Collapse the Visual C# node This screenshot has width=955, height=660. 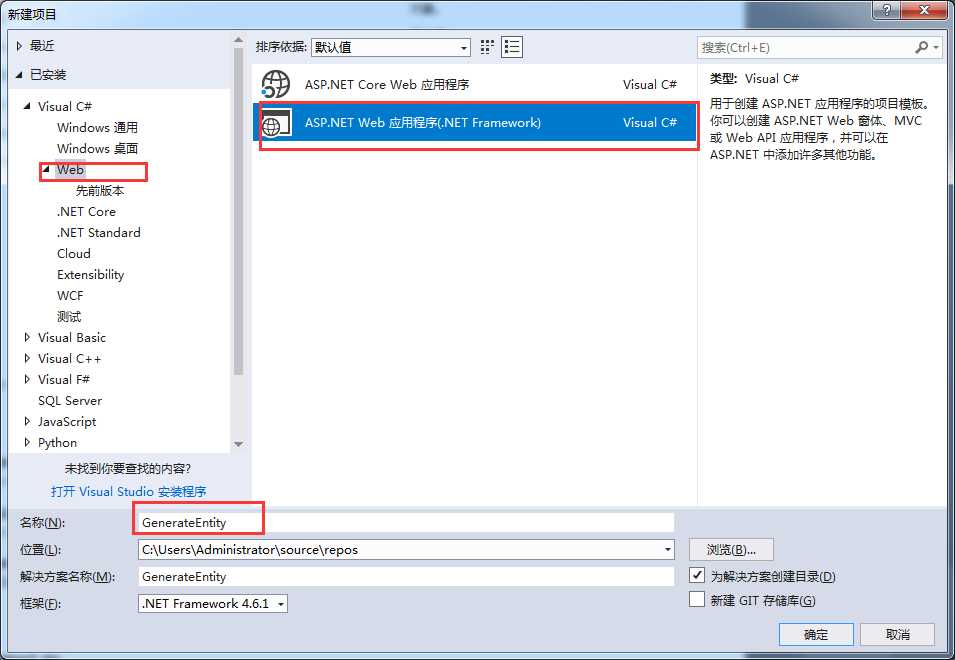[27, 106]
